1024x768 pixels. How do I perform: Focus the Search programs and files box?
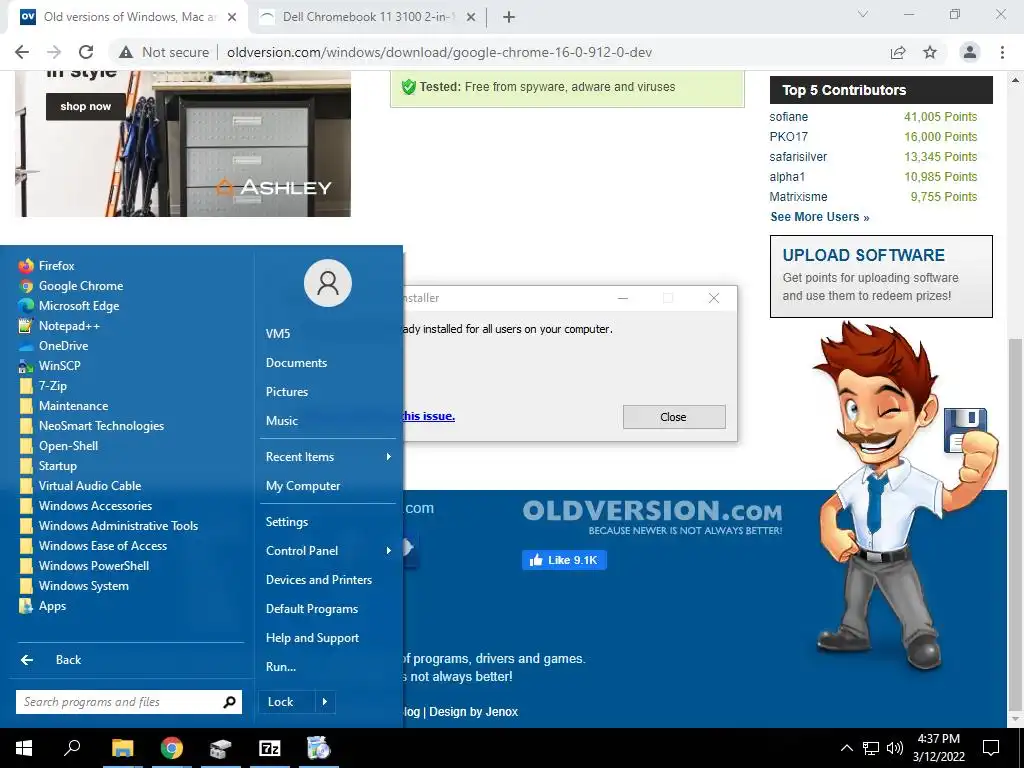pos(120,702)
